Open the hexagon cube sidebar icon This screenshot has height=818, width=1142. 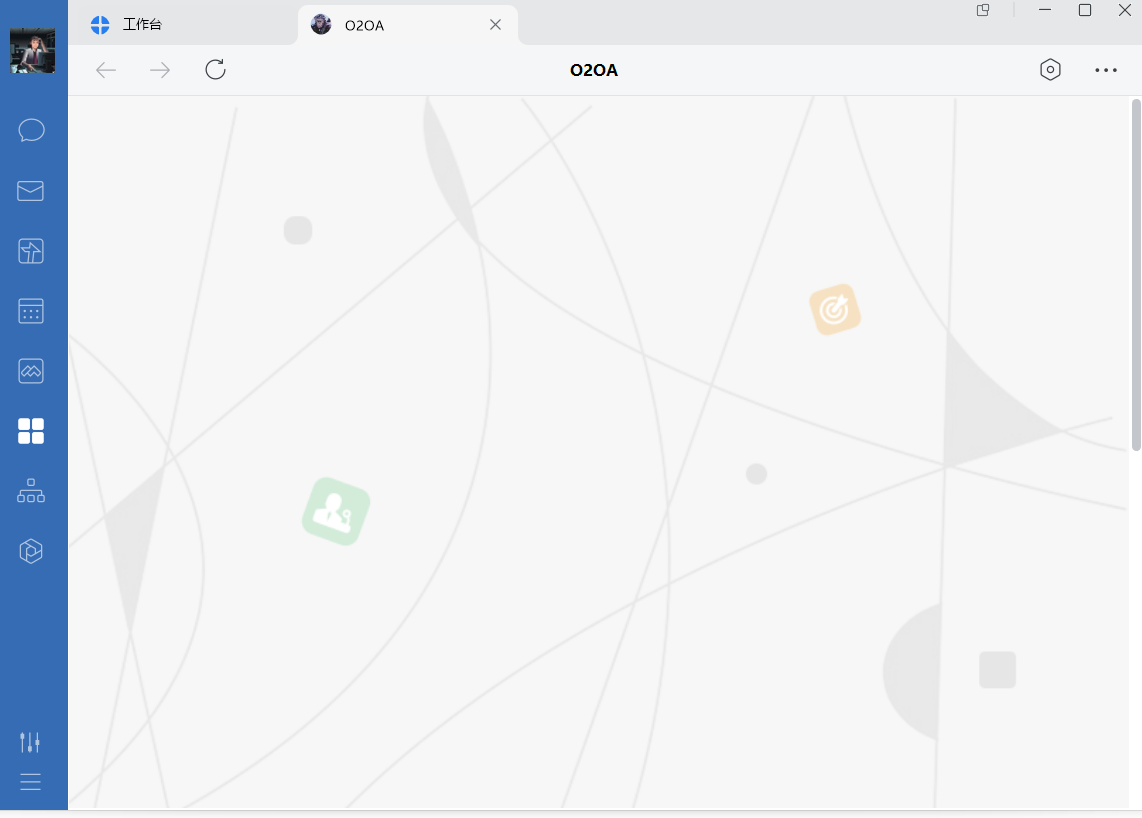[31, 551]
